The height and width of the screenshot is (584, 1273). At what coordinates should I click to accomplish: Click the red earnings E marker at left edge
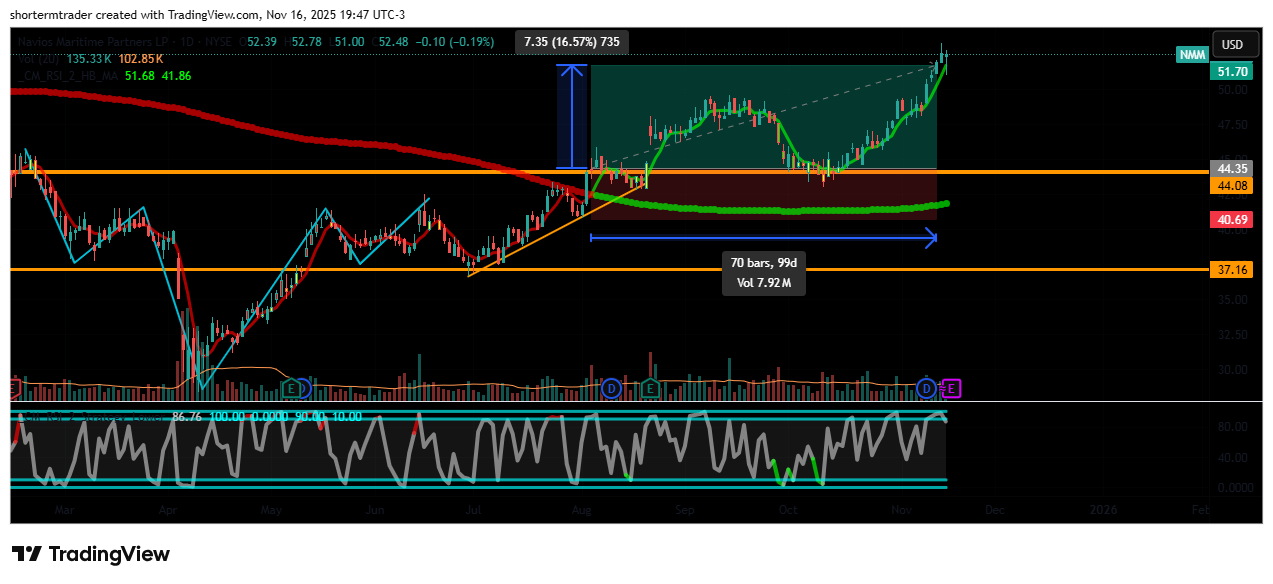click(14, 388)
